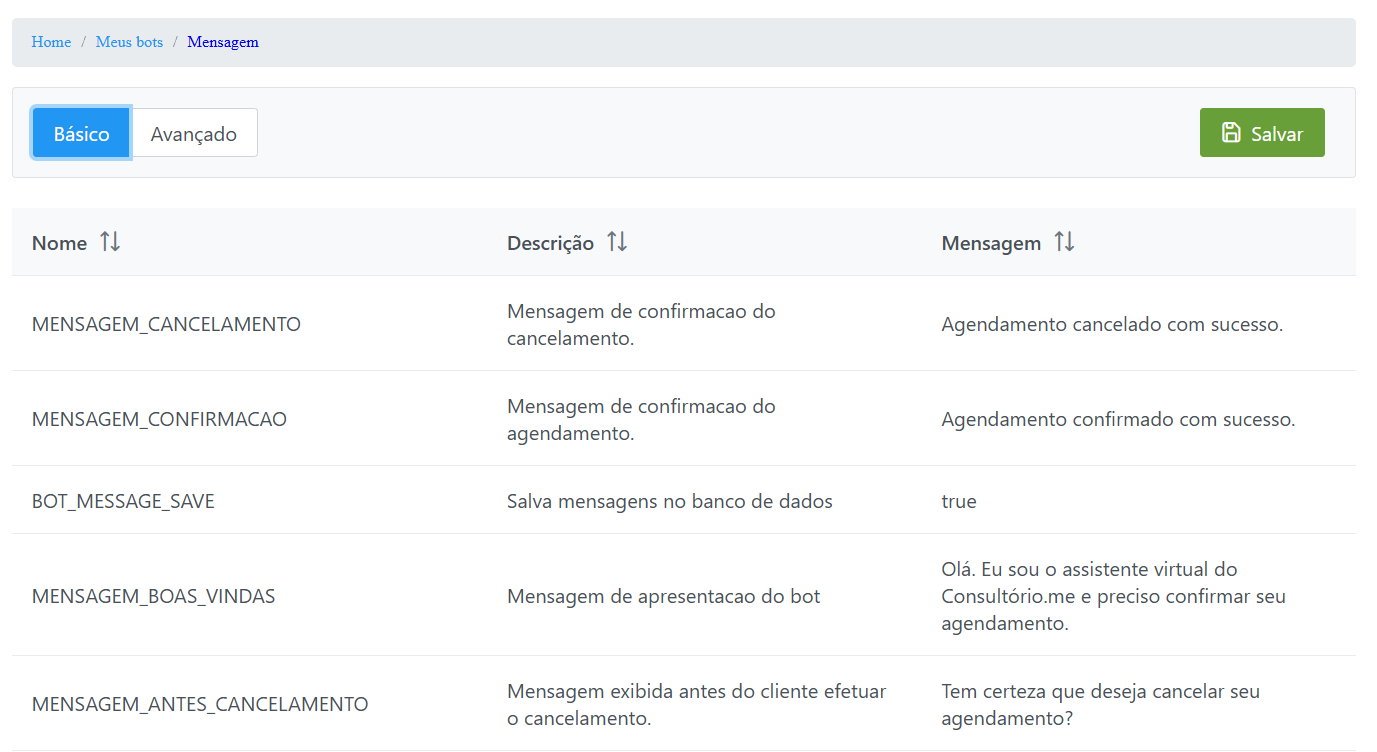1377x752 pixels.
Task: Edit the 'true' value of BOT_MESSAGE_SAVE
Action: (959, 501)
